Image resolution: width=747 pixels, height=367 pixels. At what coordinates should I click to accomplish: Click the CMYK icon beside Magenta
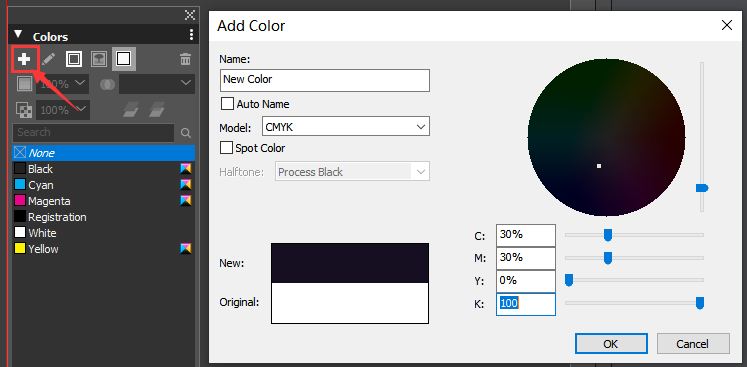[x=185, y=200]
